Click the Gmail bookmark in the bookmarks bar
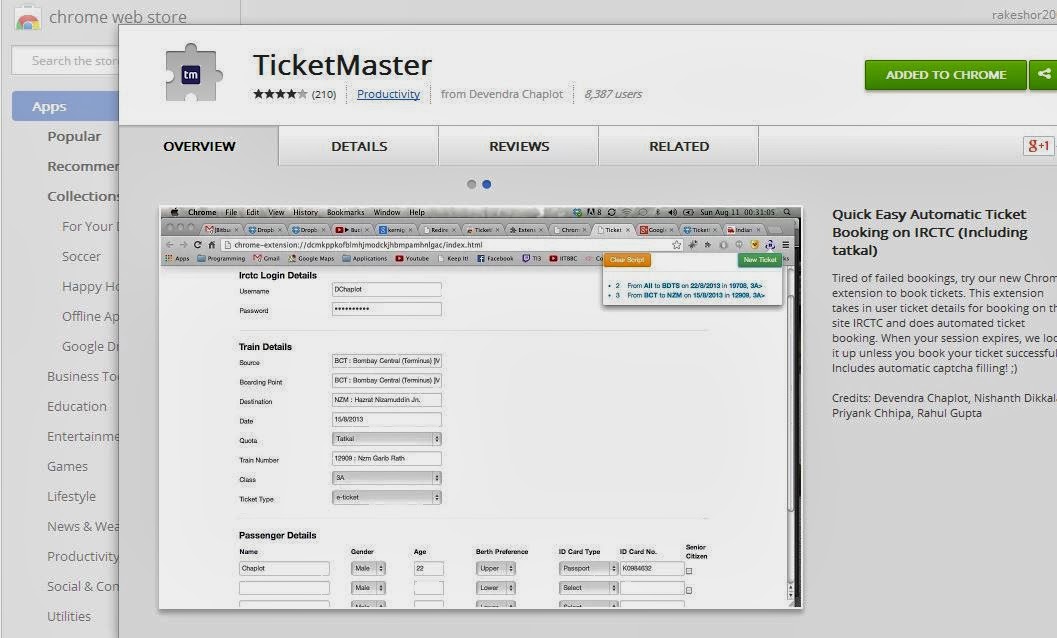 pos(266,258)
